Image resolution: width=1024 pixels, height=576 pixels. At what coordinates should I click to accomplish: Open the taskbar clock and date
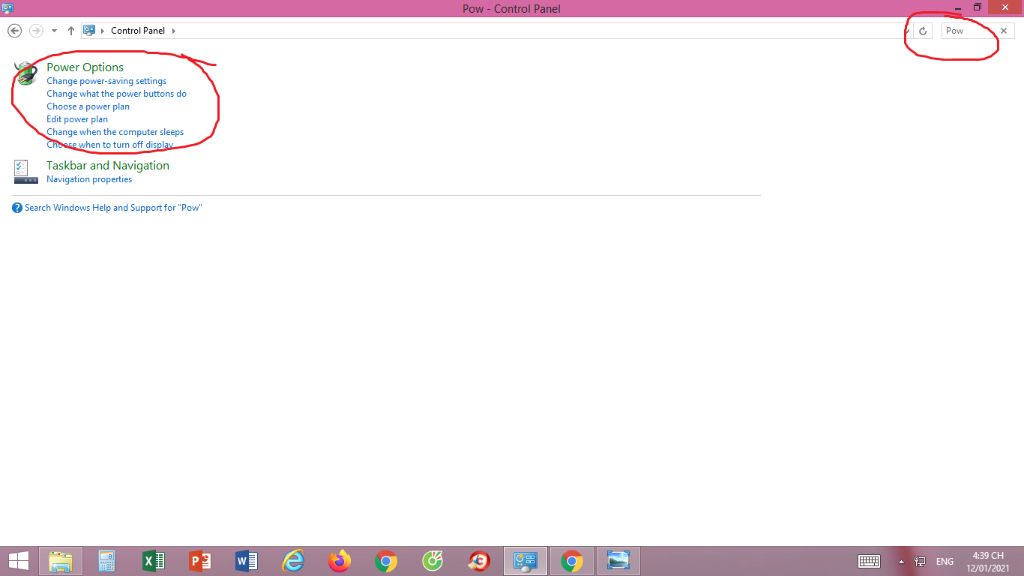pos(987,562)
